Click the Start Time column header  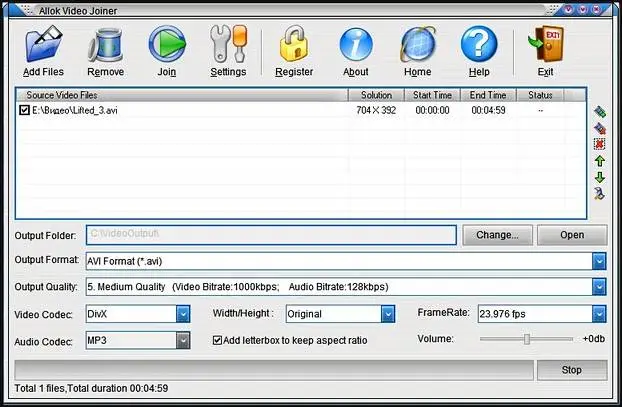tap(432, 95)
